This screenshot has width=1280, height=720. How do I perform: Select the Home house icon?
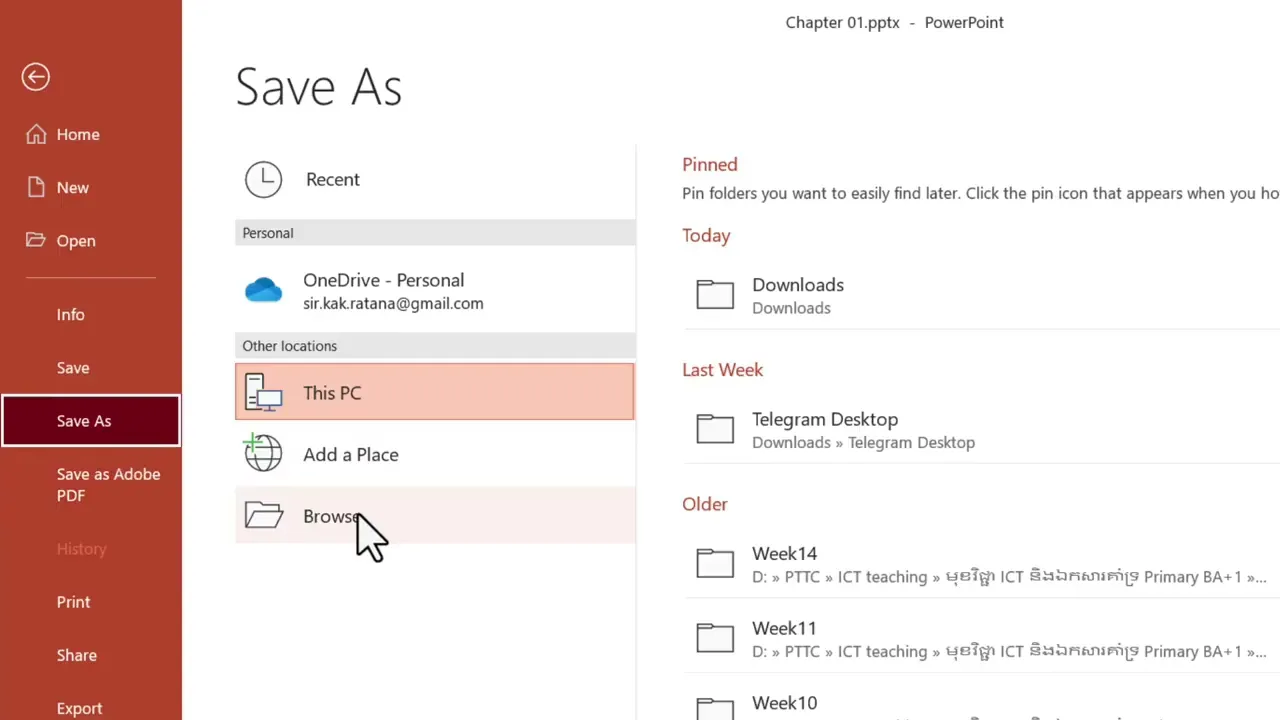tap(36, 134)
